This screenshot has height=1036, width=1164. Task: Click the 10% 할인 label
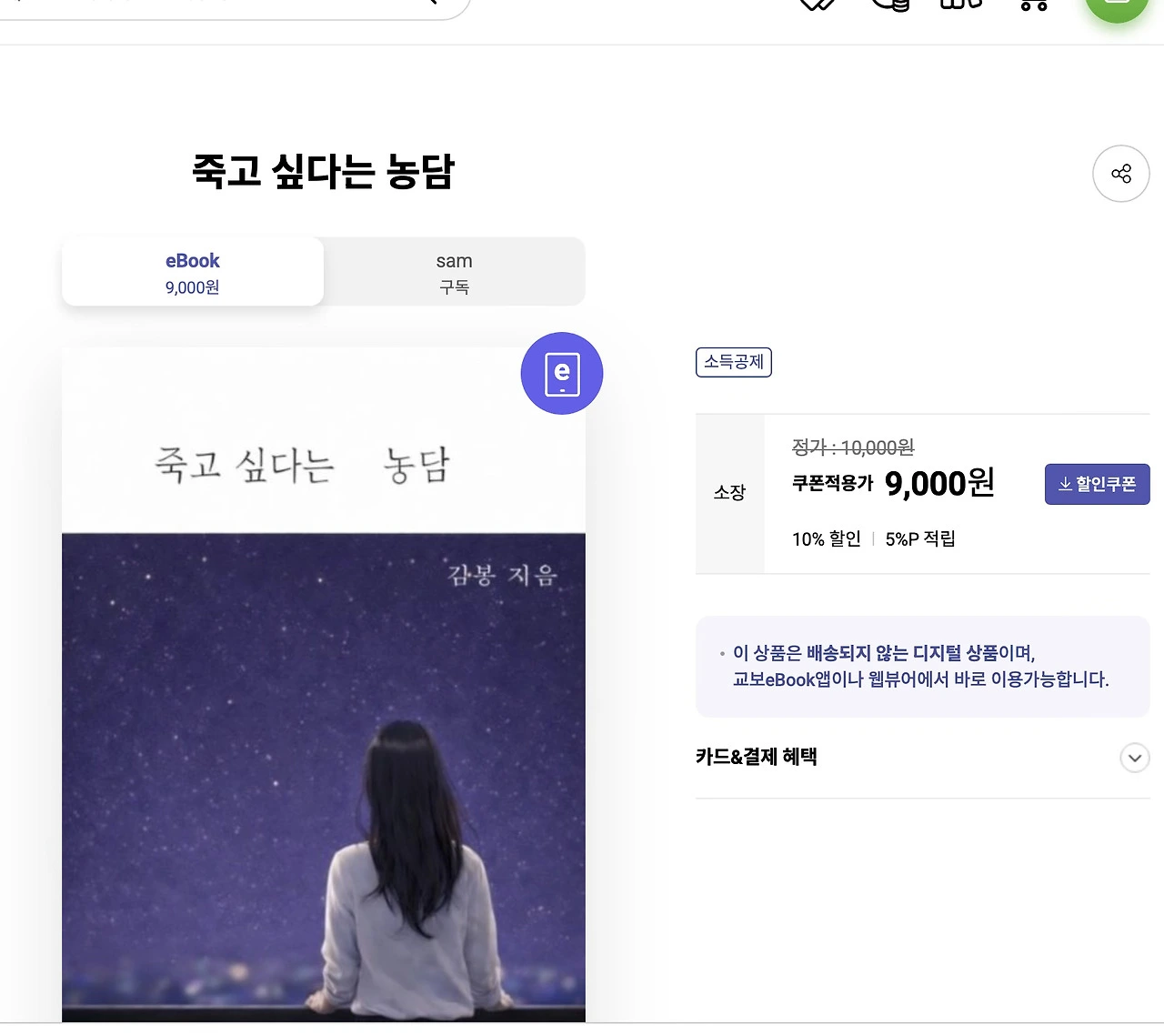pos(826,538)
